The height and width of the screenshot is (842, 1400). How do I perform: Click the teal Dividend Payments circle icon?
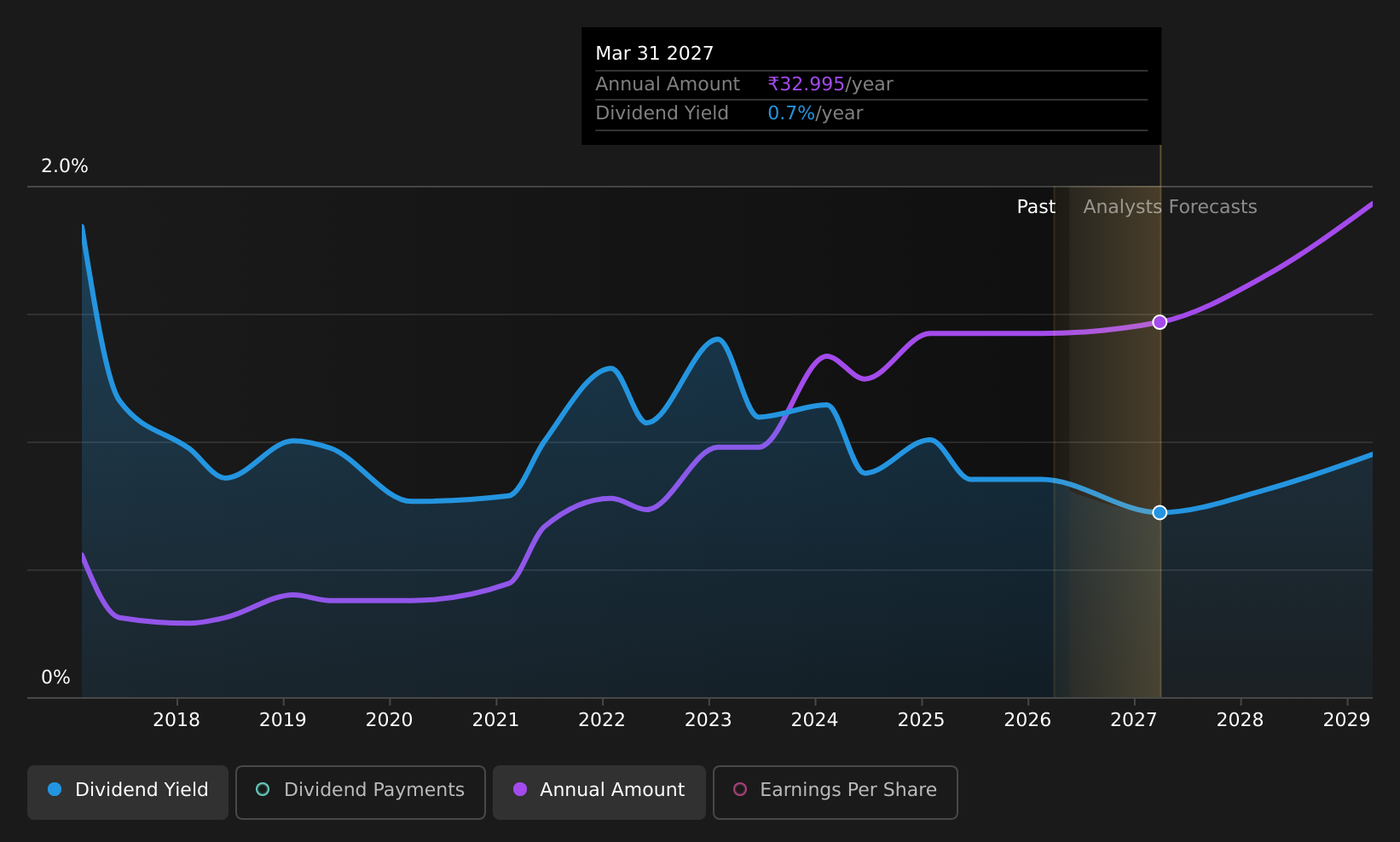click(x=263, y=789)
